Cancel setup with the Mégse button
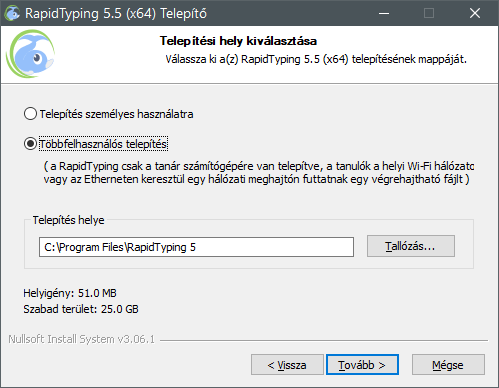The width and height of the screenshot is (499, 388). click(x=448, y=365)
